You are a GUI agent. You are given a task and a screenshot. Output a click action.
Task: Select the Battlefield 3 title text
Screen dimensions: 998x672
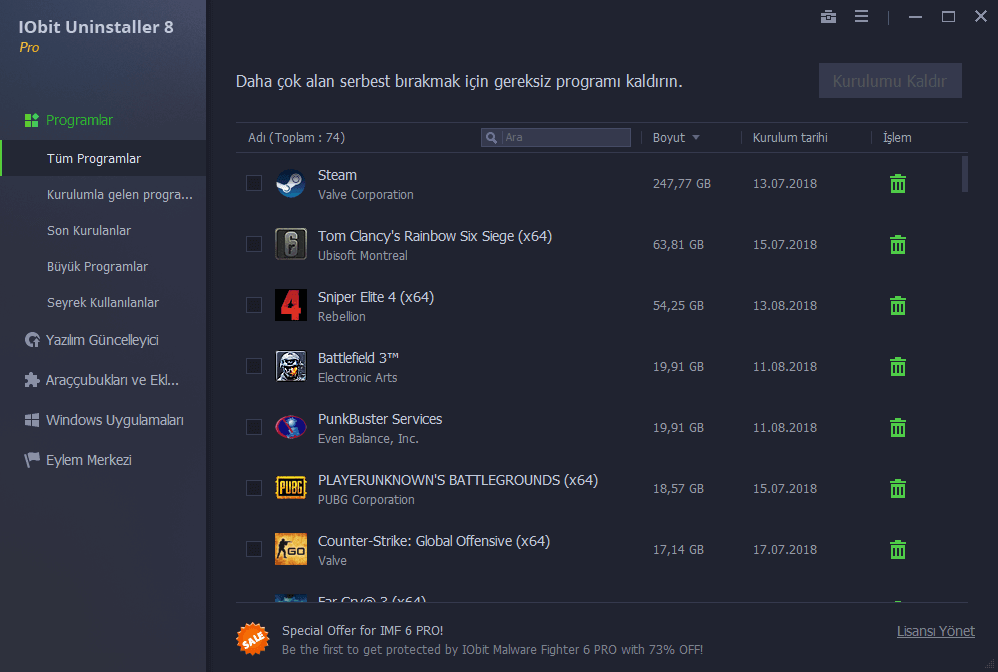358,358
